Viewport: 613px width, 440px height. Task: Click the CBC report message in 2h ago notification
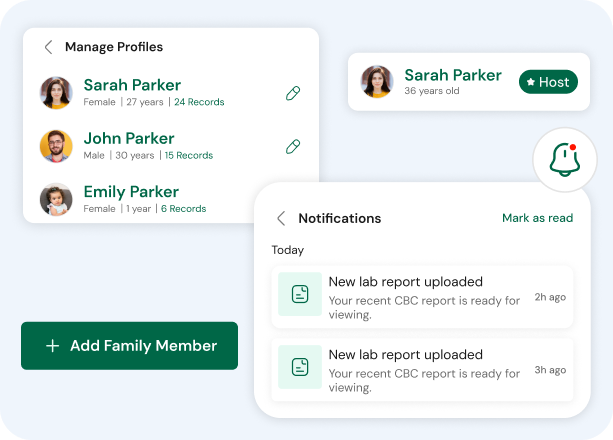(x=424, y=307)
